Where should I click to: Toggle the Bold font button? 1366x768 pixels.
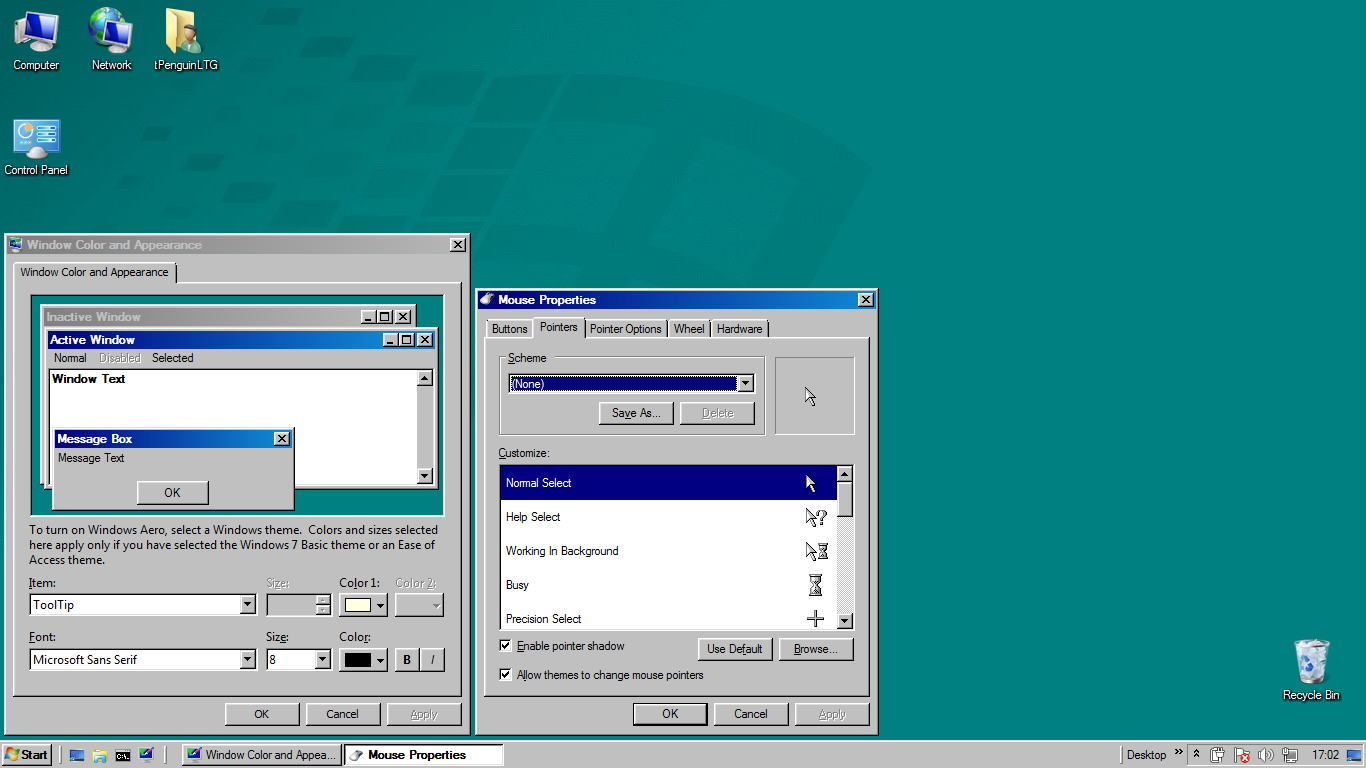tap(407, 660)
